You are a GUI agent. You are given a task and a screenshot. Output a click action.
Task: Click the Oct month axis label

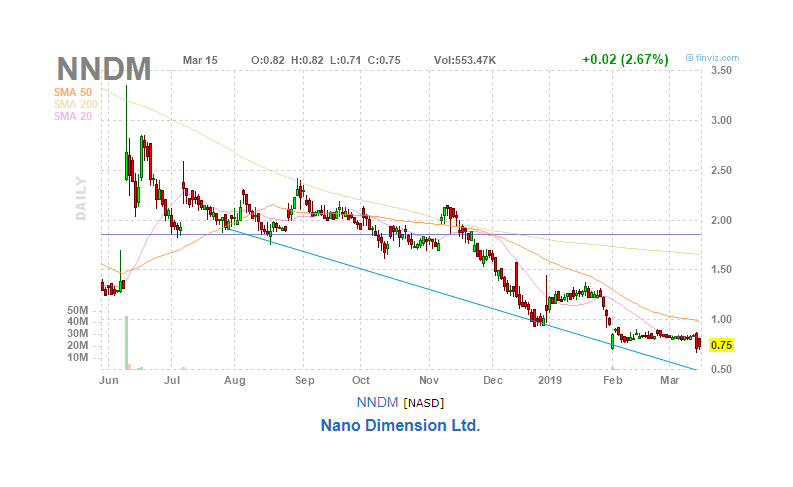(361, 380)
